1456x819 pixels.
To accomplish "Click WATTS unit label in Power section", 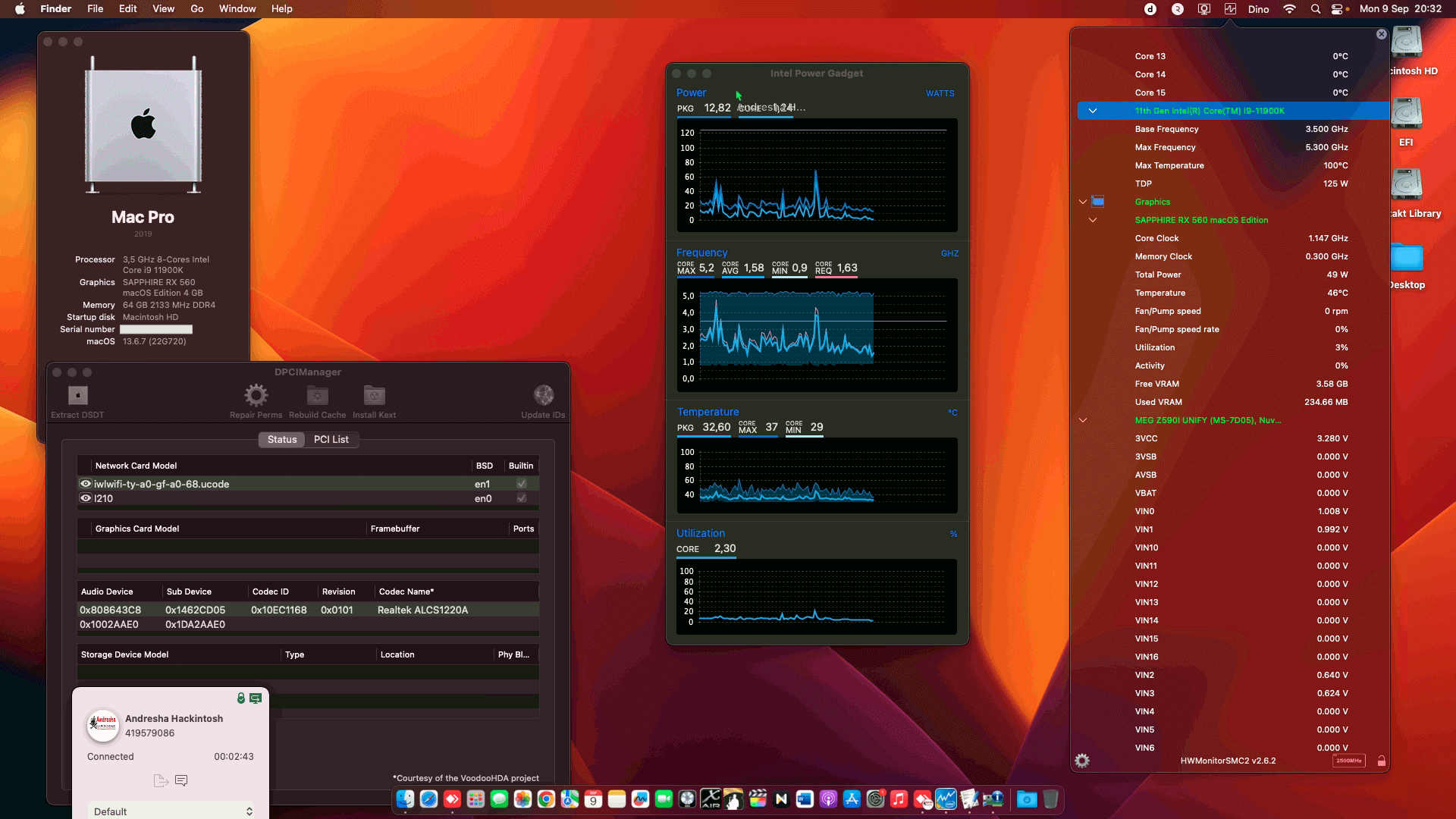I will click(940, 93).
